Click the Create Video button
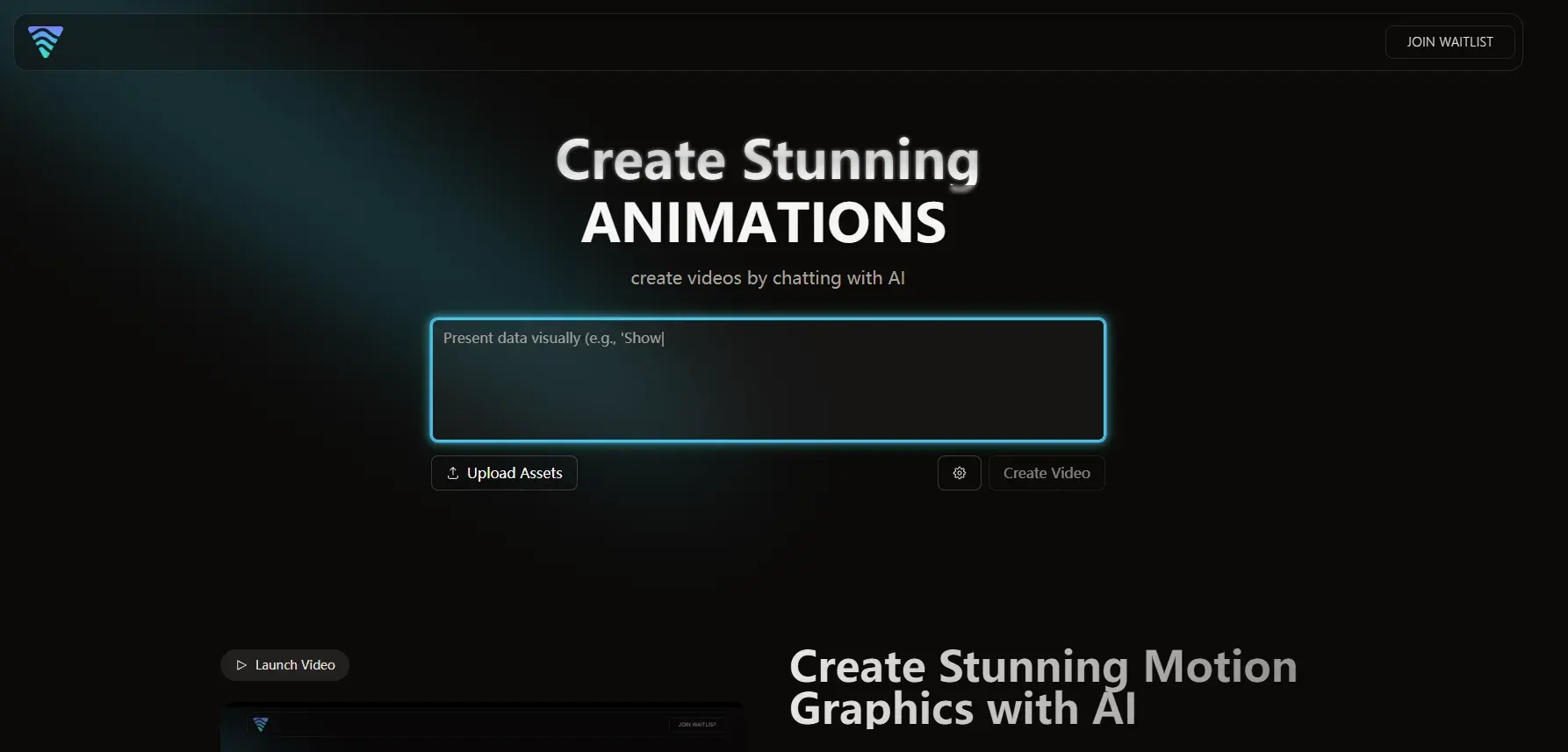Screen dimensions: 1568x752 click(x=1046, y=473)
